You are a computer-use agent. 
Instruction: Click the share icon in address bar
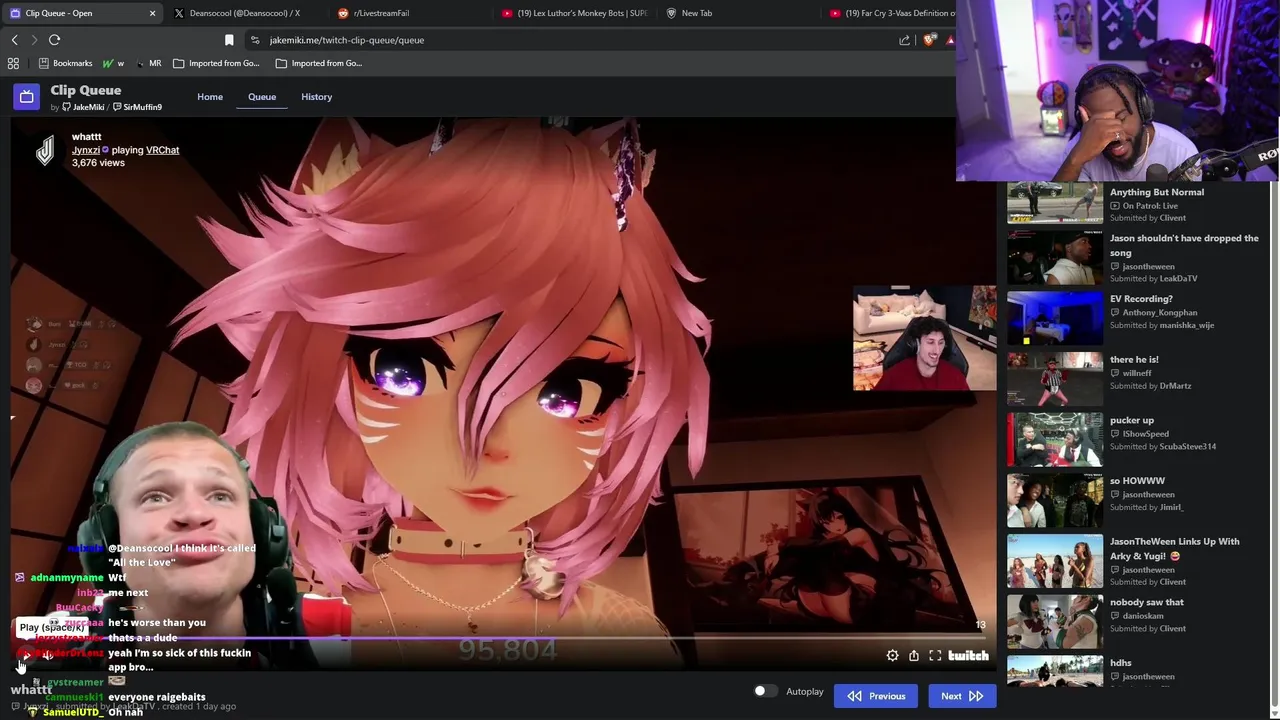(905, 40)
